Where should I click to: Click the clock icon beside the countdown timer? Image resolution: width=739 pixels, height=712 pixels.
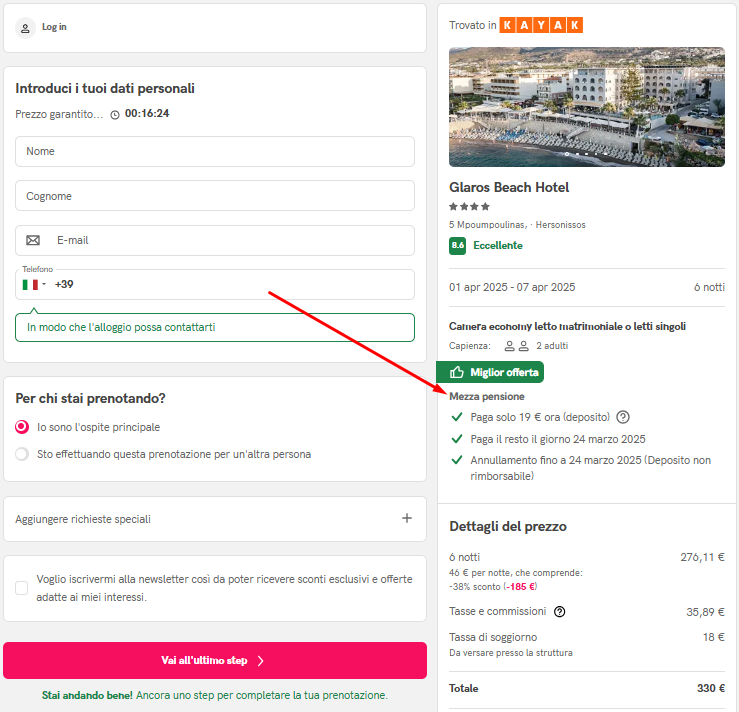[x=115, y=115]
